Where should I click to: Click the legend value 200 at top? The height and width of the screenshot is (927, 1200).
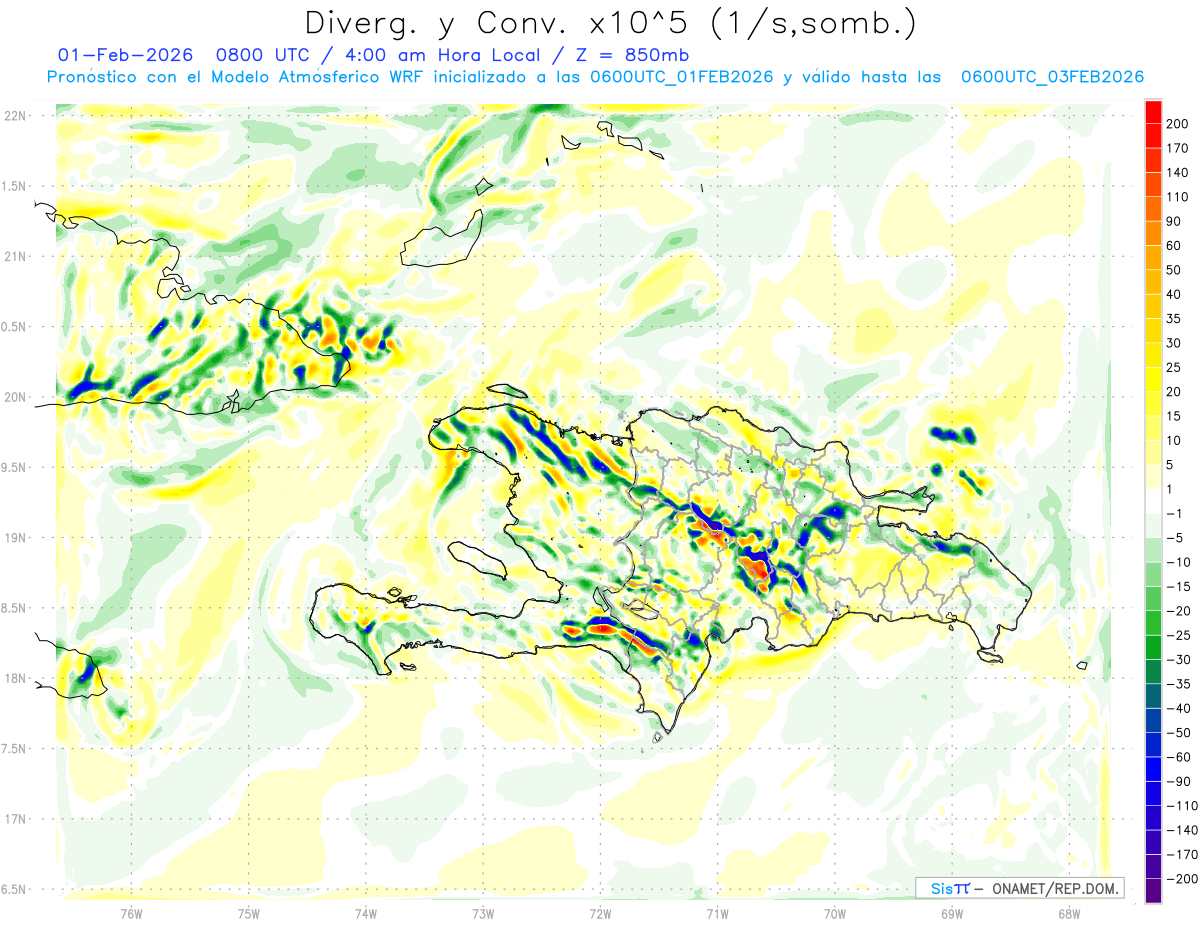click(1178, 124)
